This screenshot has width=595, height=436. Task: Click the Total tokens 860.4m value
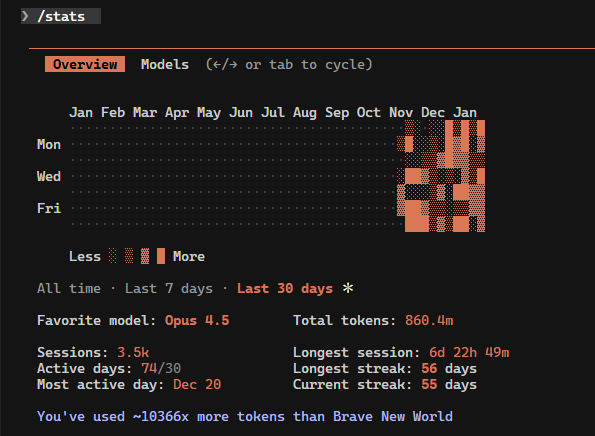point(429,320)
